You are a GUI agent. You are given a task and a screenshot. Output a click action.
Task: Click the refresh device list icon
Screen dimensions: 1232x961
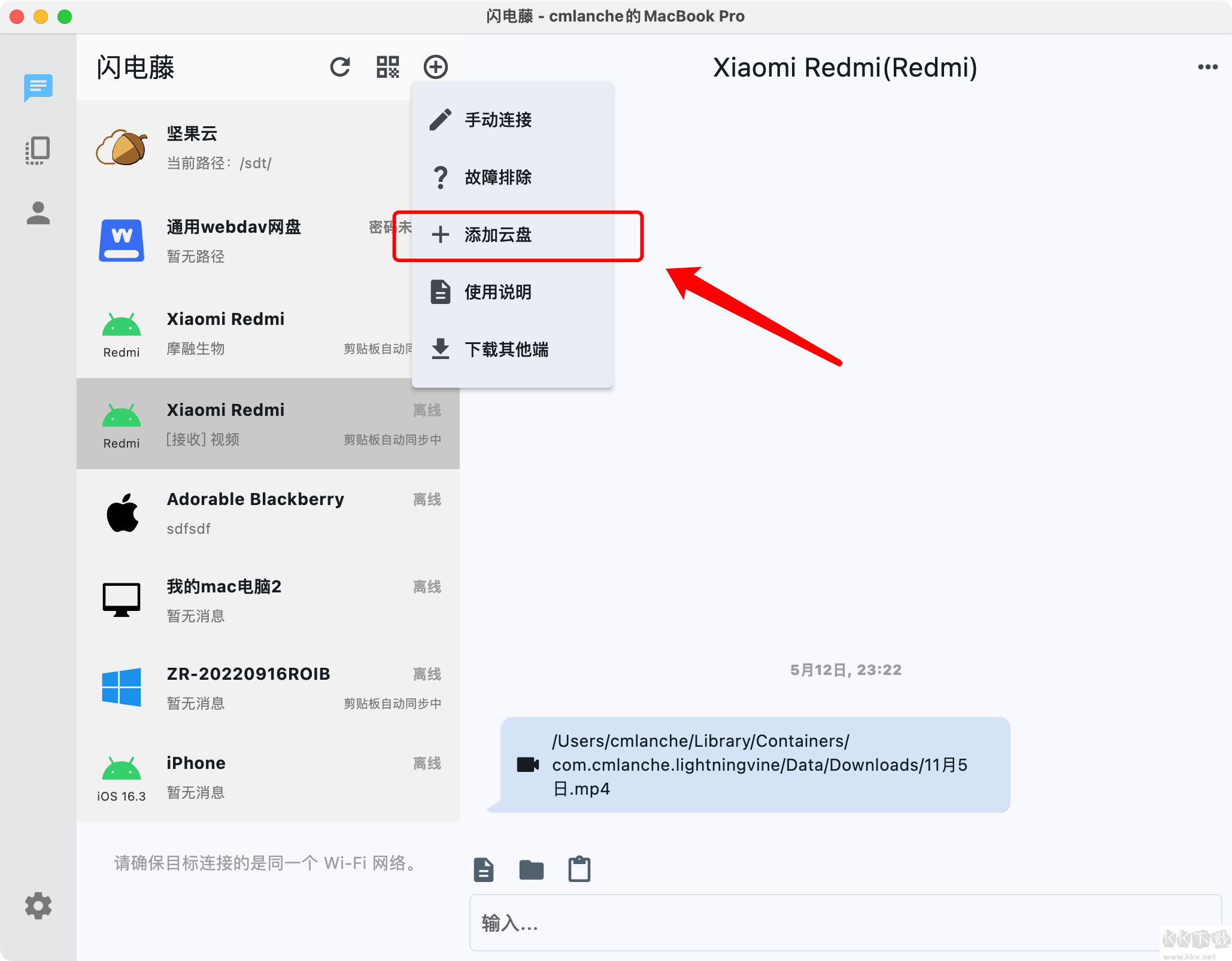coord(340,67)
